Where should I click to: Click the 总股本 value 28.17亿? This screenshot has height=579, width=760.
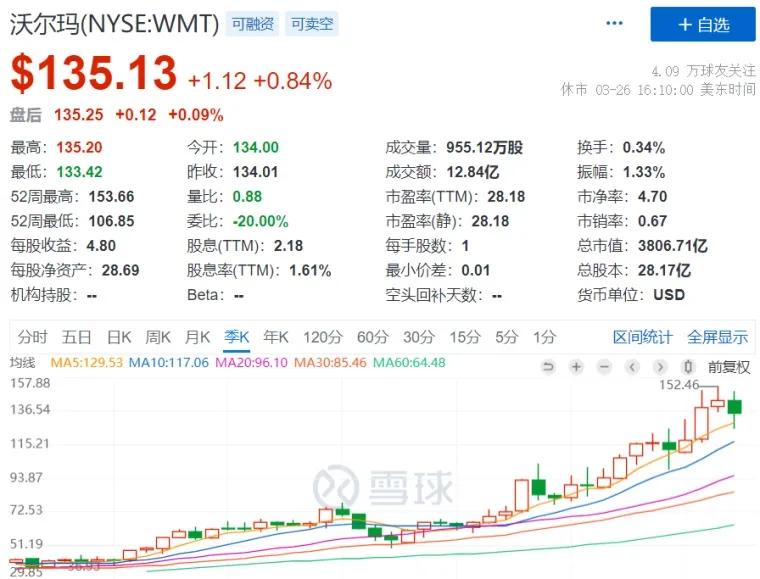click(x=664, y=270)
